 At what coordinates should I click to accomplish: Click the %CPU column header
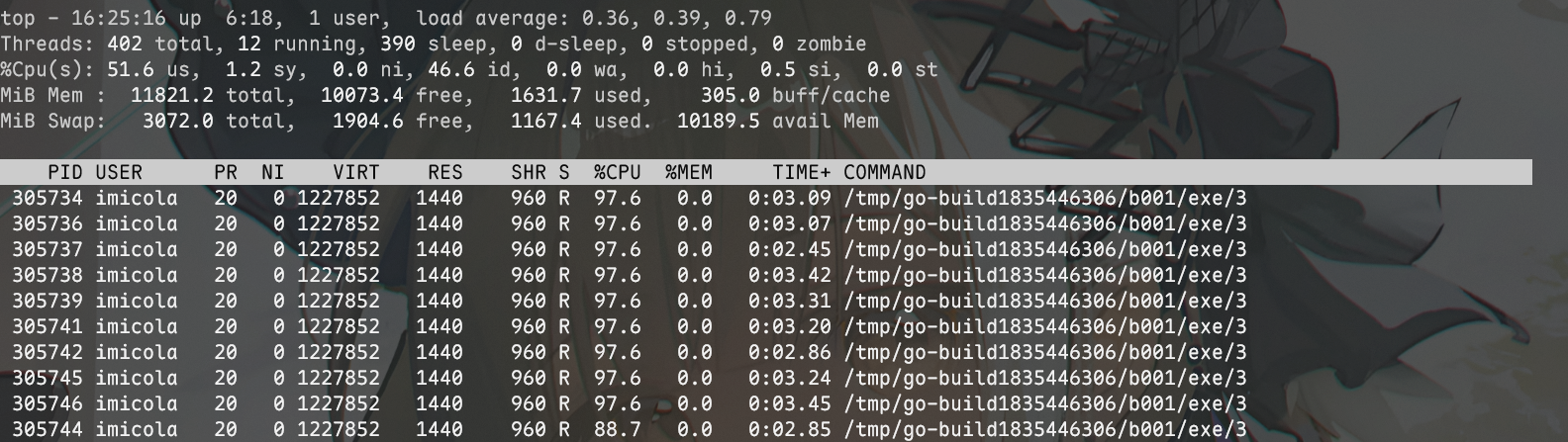point(617,172)
